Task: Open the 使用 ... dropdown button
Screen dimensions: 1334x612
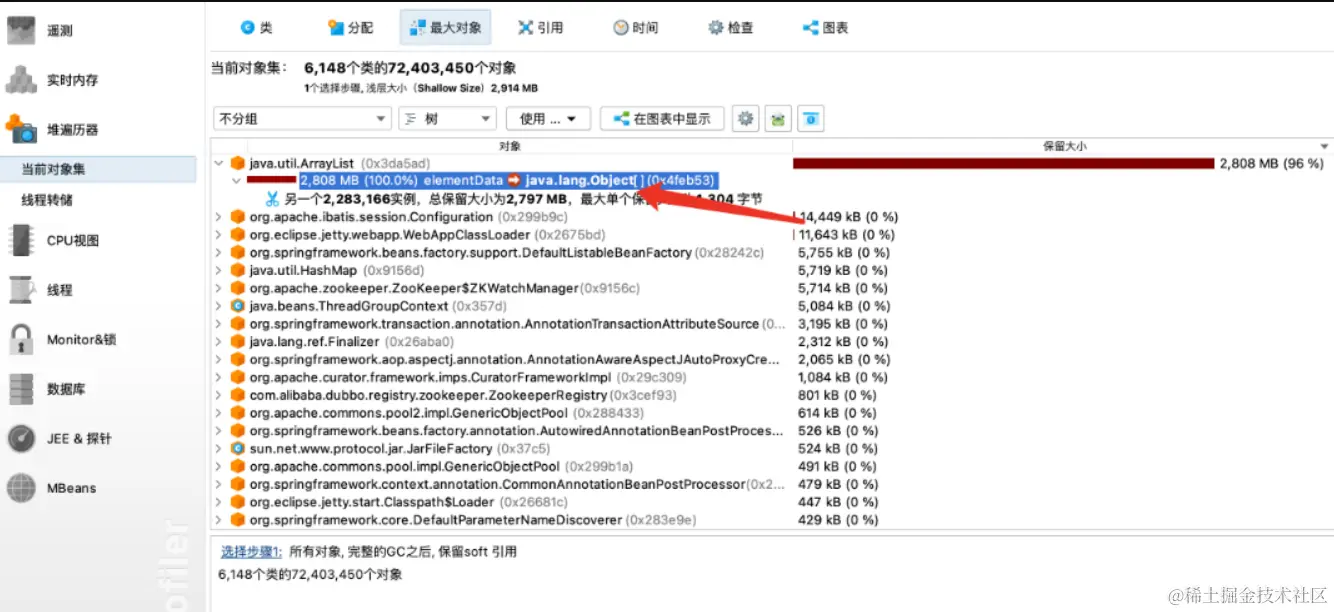Action: 549,119
